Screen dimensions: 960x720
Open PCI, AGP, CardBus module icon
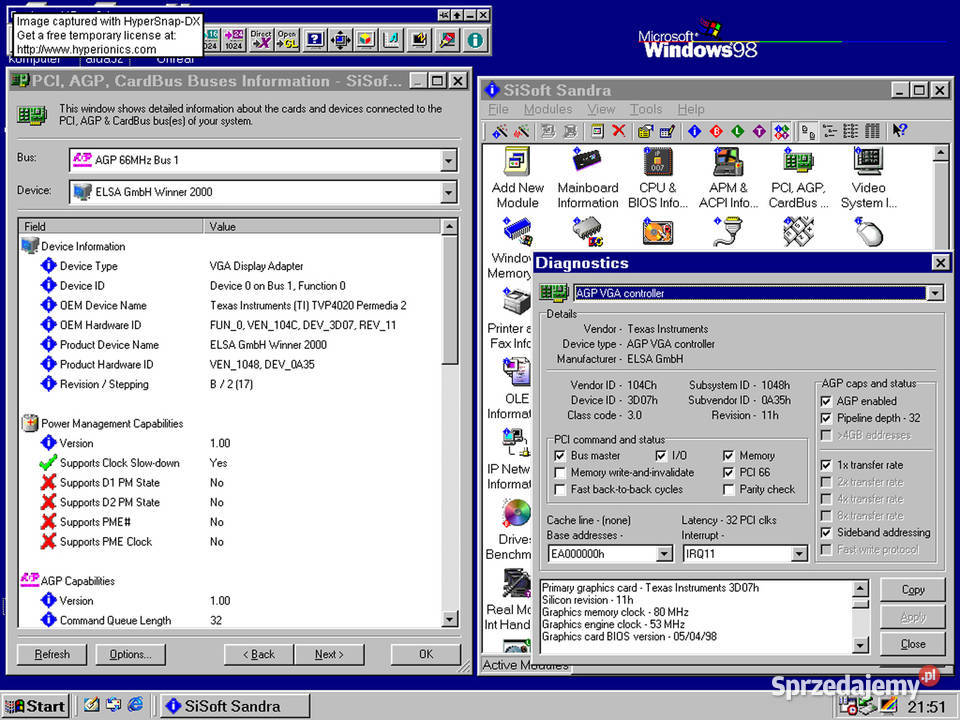pyautogui.click(x=798, y=178)
